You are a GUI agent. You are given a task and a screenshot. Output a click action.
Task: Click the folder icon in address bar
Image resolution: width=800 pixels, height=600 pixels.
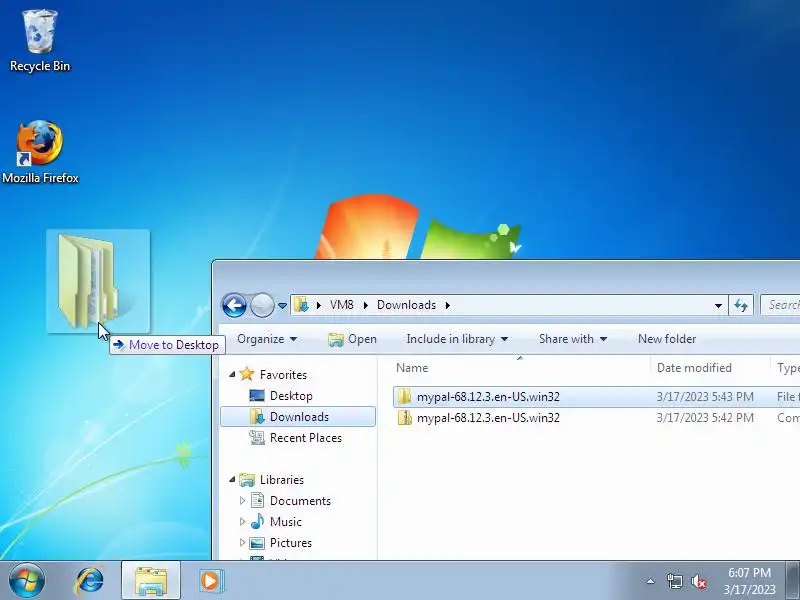point(302,305)
